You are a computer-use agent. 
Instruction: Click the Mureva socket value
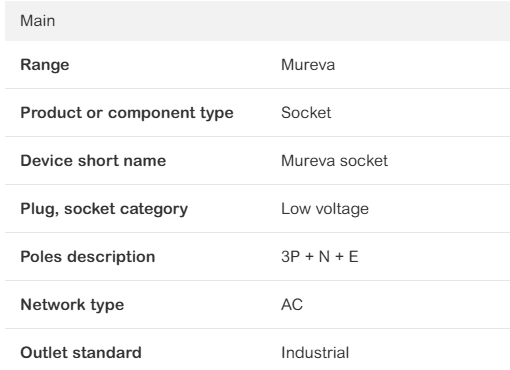[x=334, y=161]
